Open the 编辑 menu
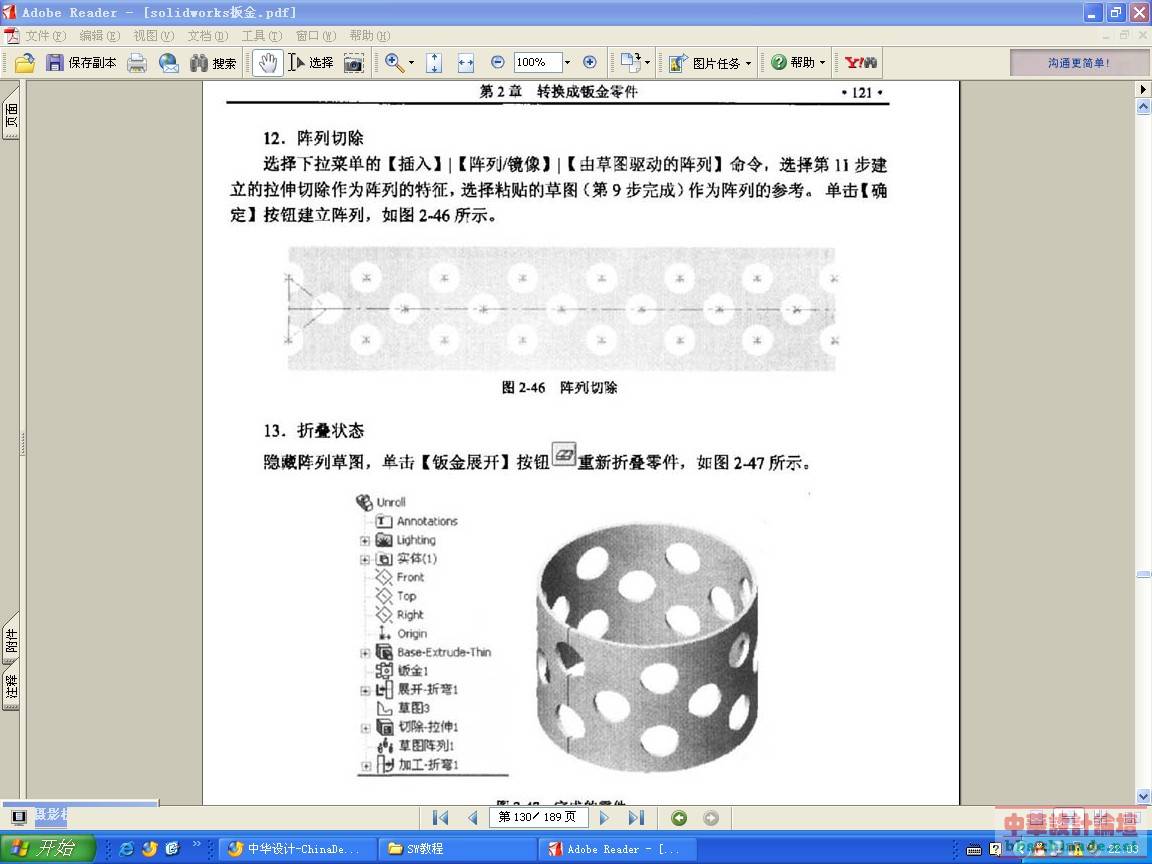The image size is (1152, 864). 99,35
